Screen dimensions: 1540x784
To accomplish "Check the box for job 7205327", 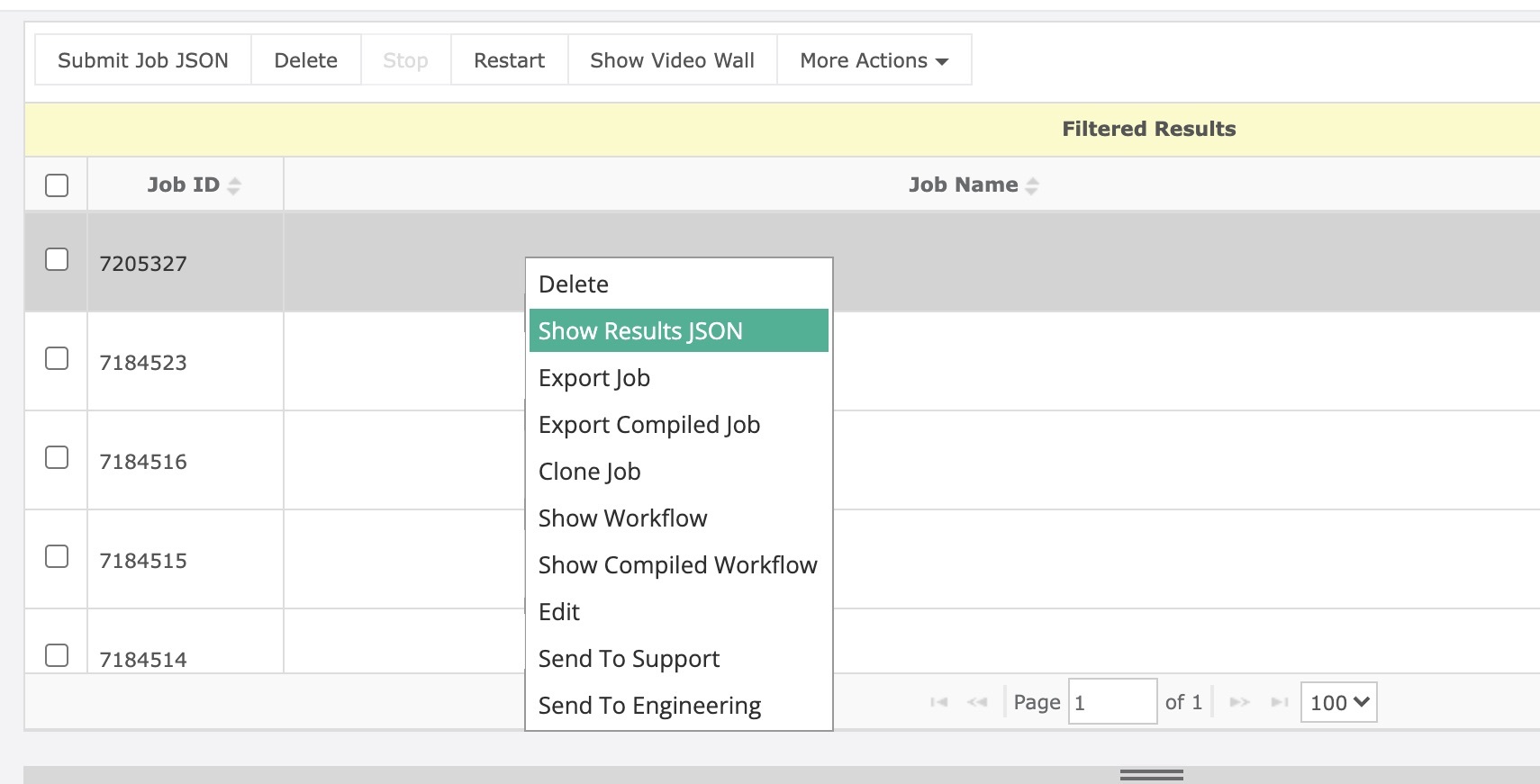I will tap(57, 259).
